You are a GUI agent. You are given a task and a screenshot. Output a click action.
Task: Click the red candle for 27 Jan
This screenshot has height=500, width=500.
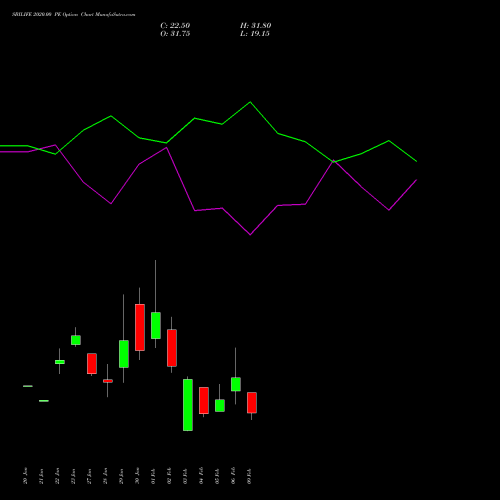coord(92,364)
